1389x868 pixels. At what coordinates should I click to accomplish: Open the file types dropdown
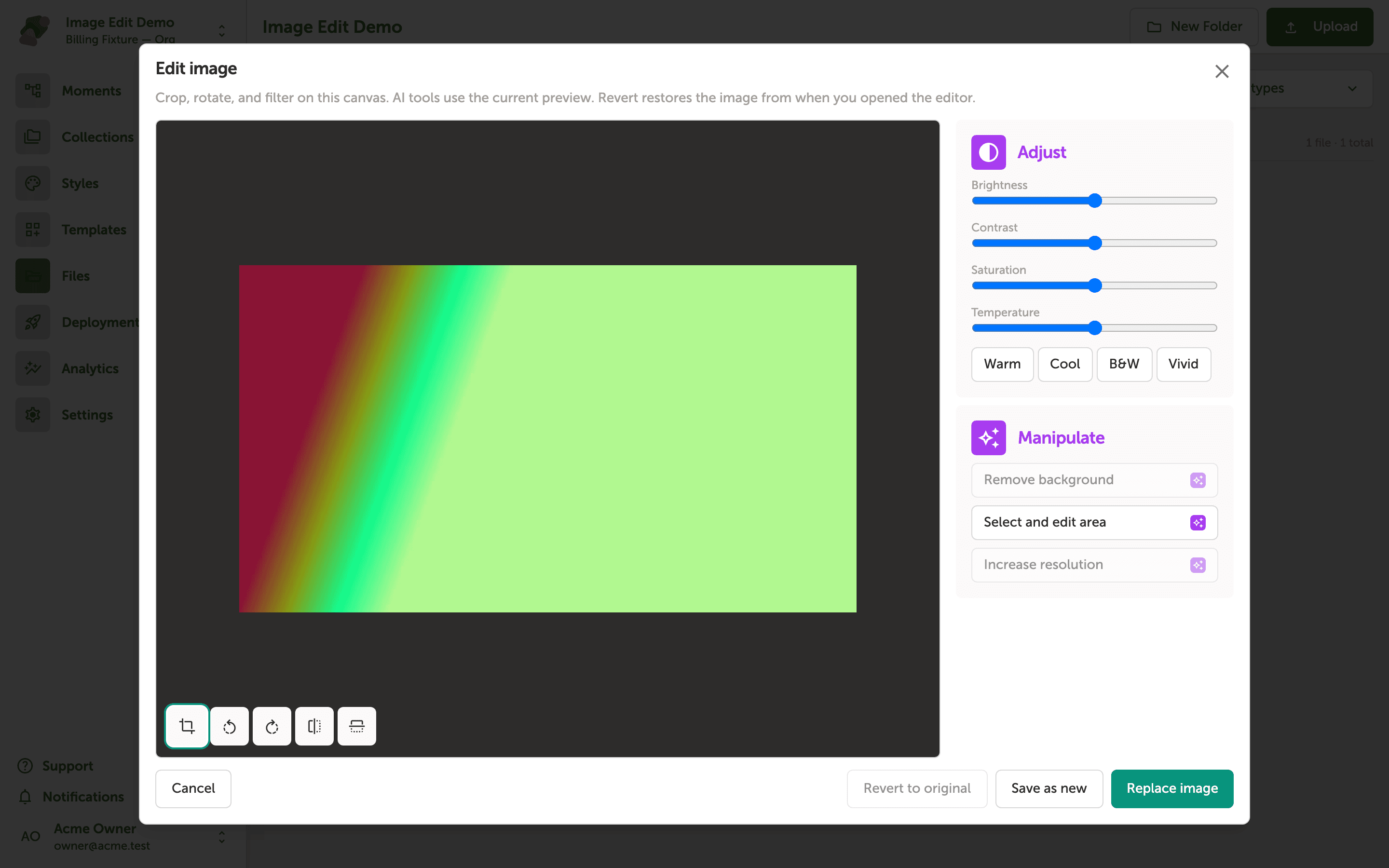click(1311, 88)
